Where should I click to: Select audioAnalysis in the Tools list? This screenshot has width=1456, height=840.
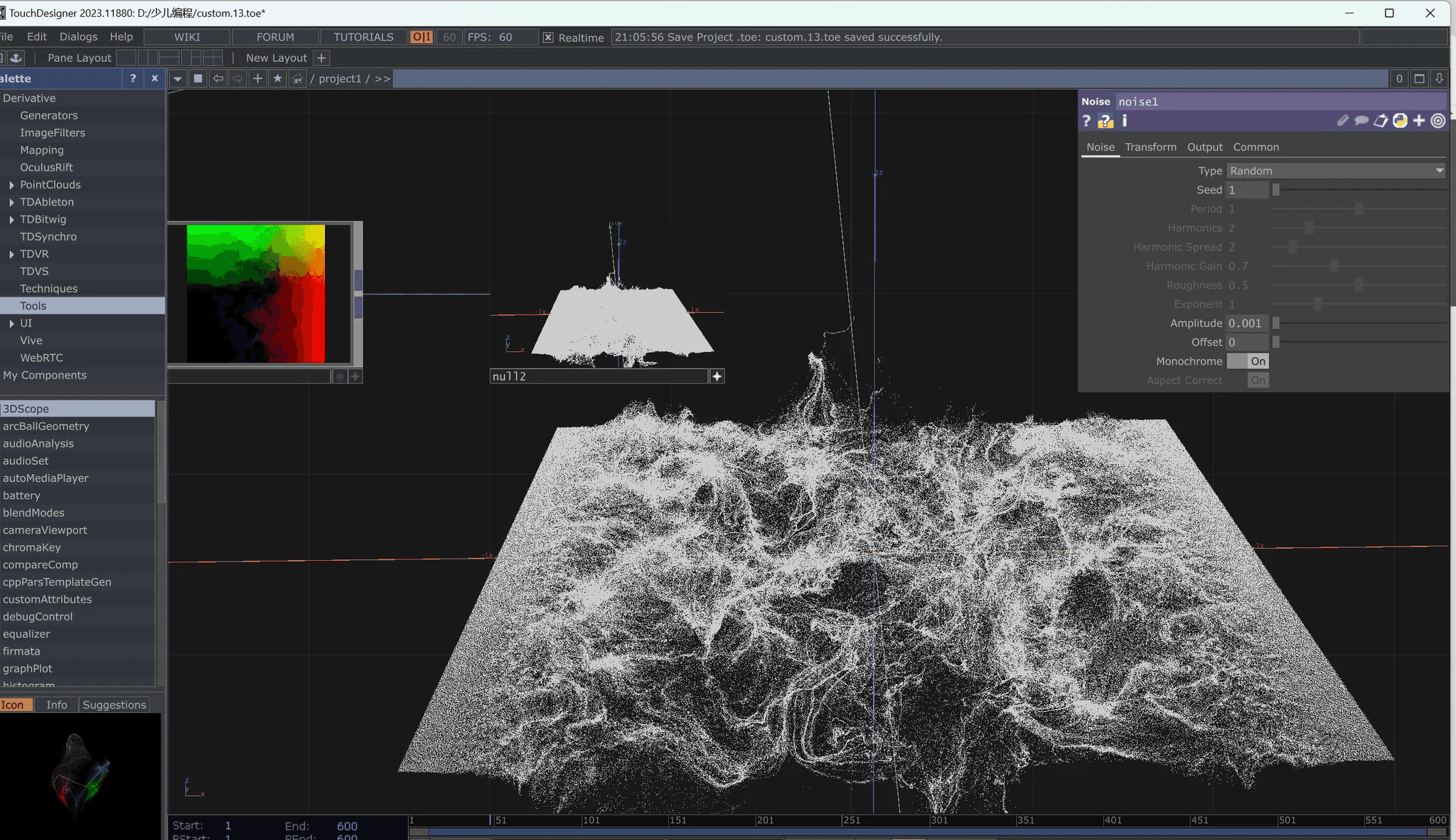(38, 443)
